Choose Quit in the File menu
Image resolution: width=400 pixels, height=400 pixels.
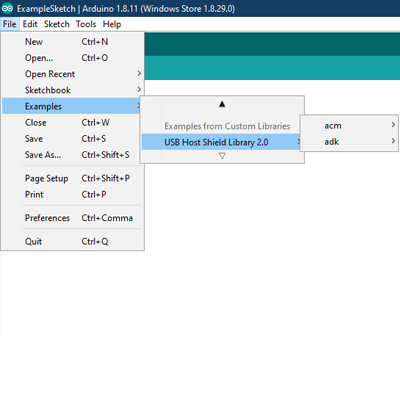click(x=73, y=241)
